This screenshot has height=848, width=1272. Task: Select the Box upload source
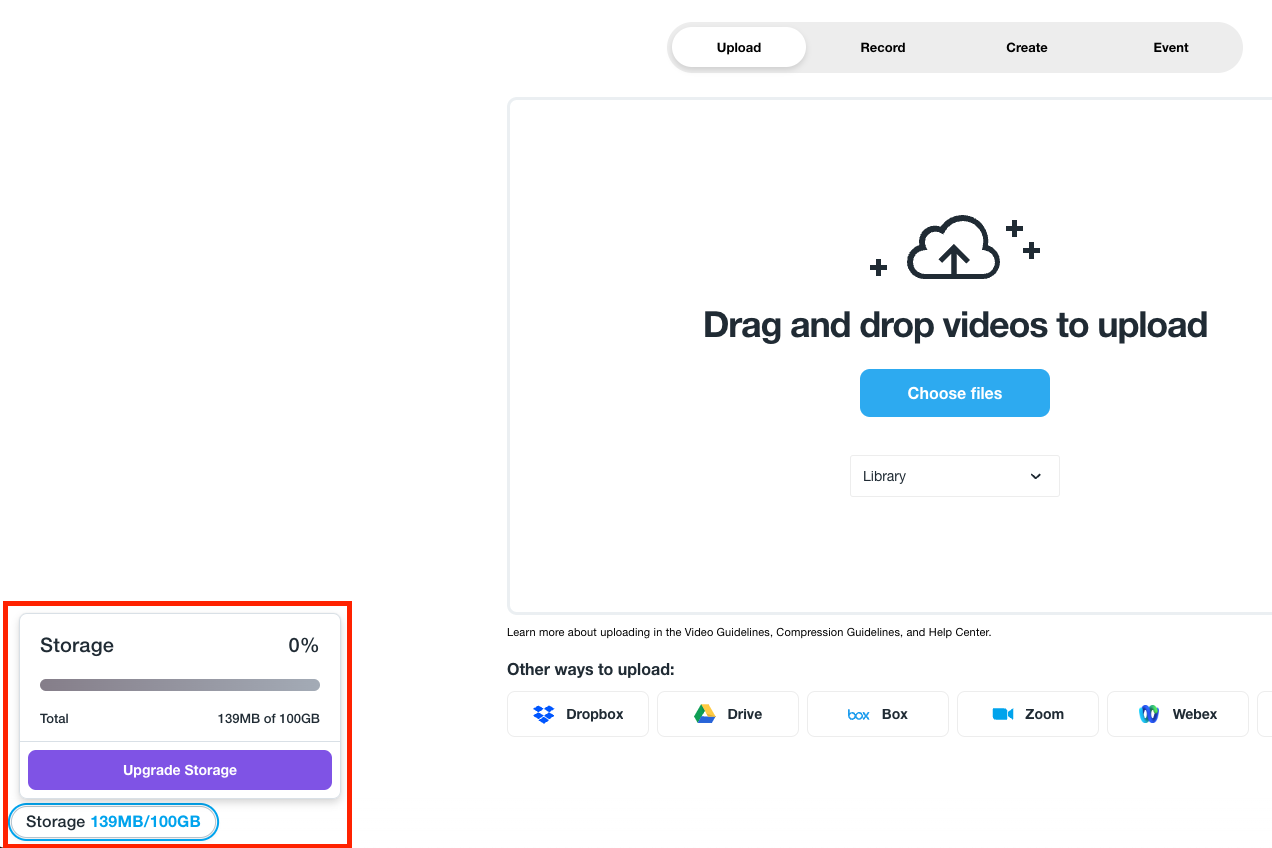[x=878, y=714]
